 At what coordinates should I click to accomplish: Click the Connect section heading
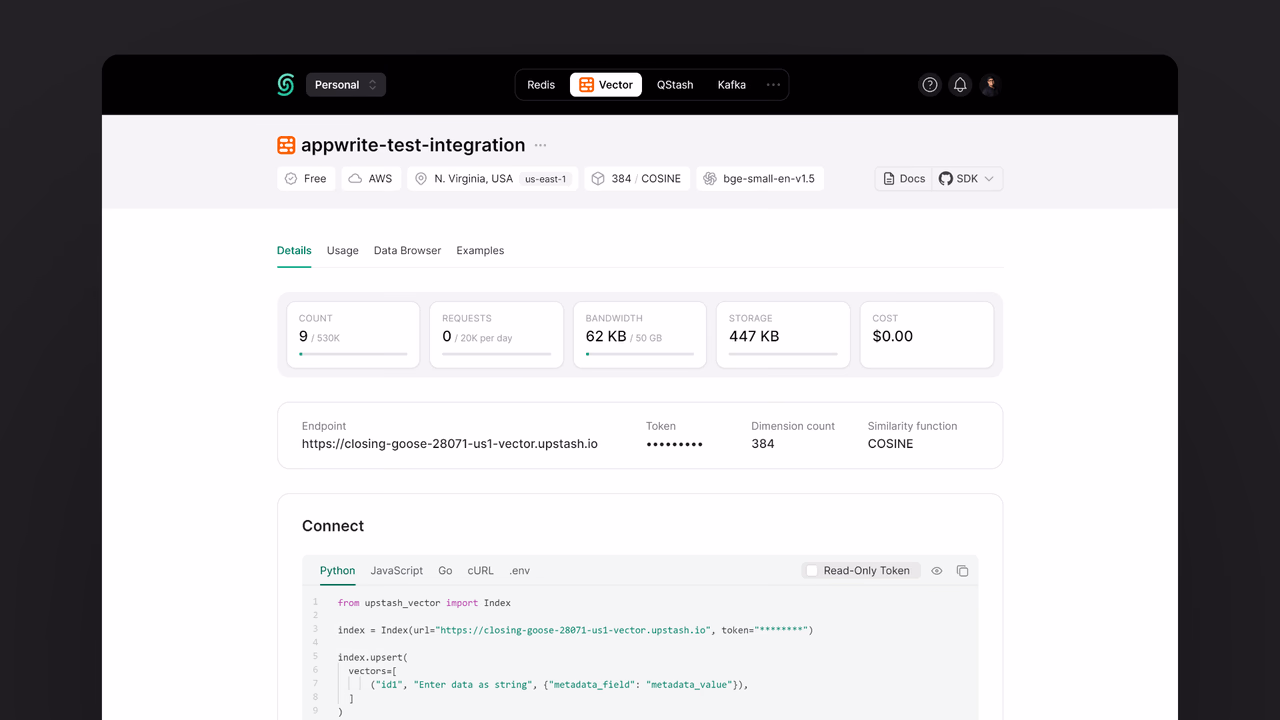click(333, 526)
